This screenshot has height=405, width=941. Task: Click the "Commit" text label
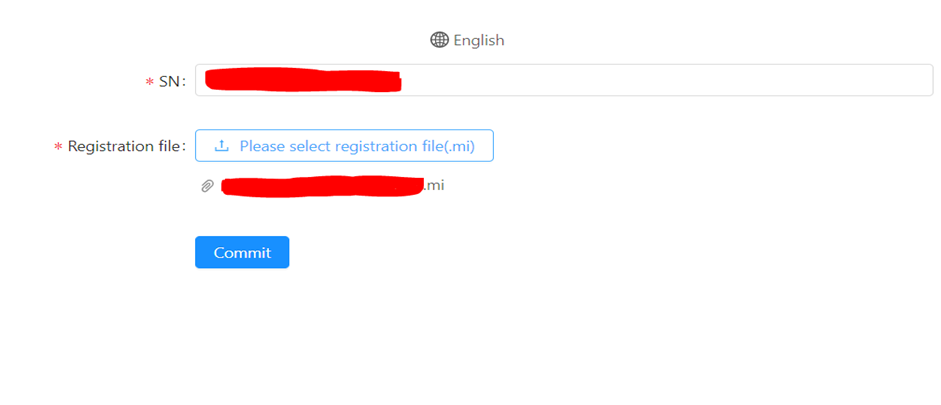[242, 253]
